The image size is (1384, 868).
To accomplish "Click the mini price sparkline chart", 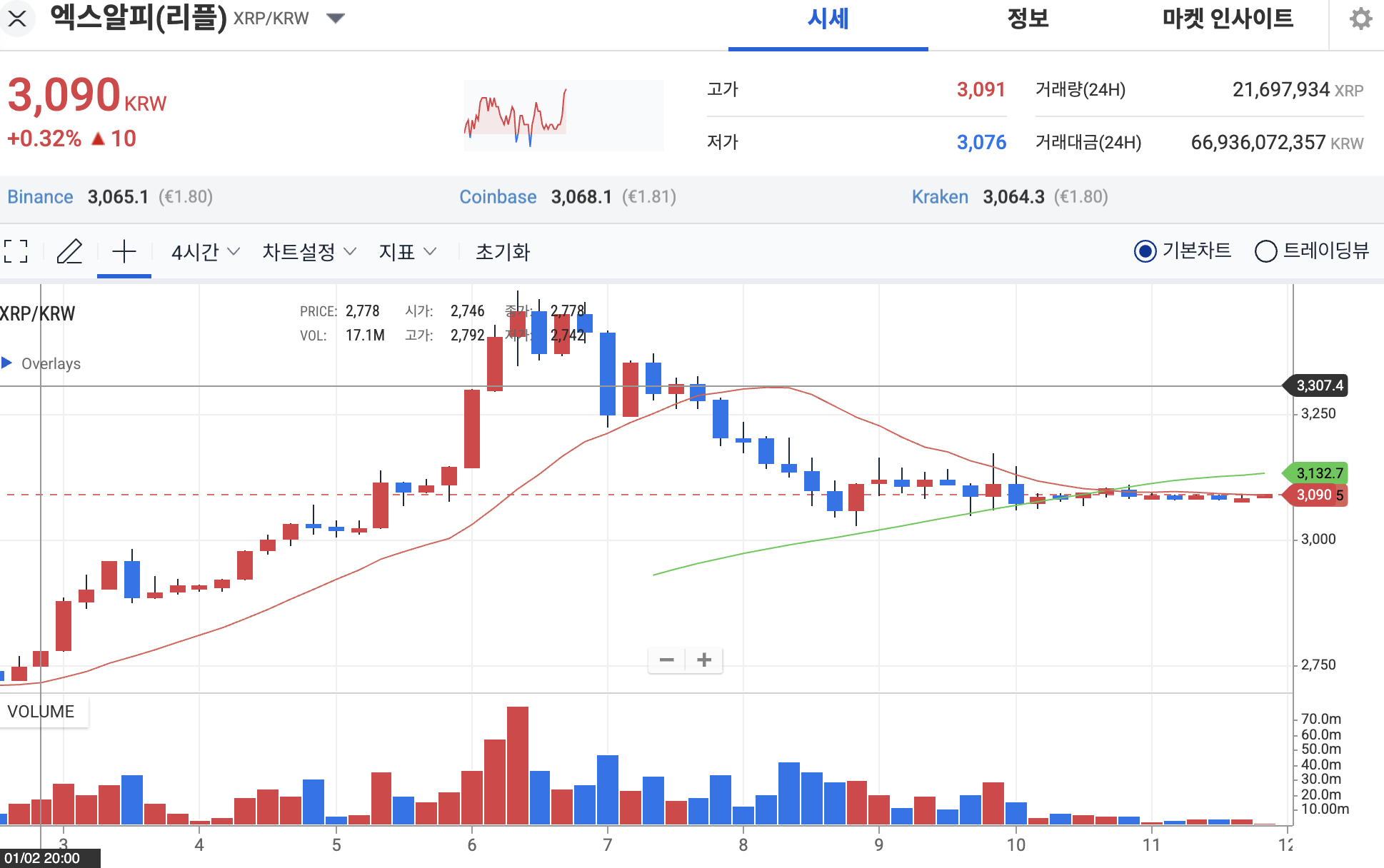I will pos(563,115).
